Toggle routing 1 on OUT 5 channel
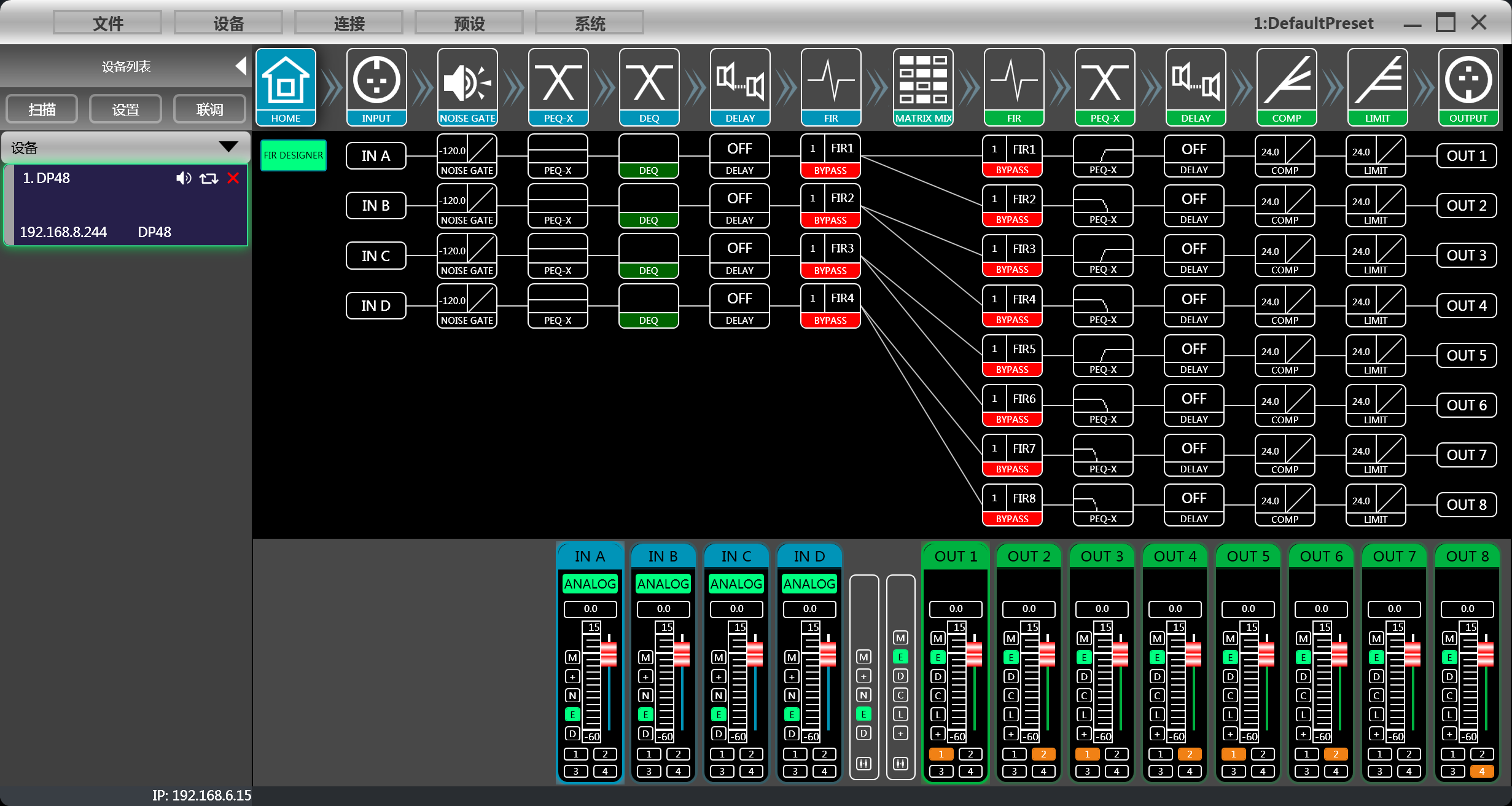Screen dimensions: 1512x806 coord(1233,754)
